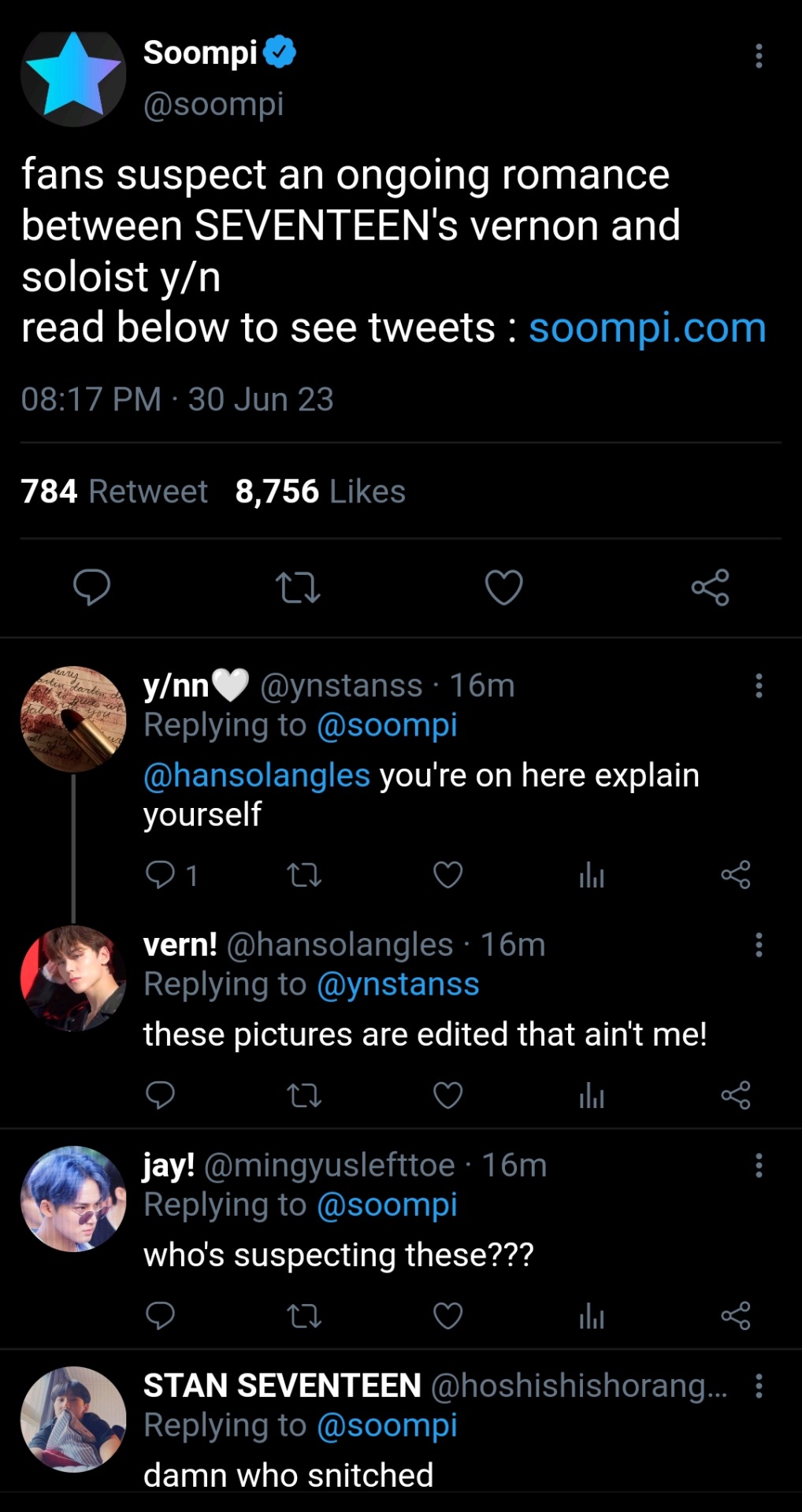Viewport: 802px width, 1512px height.
Task: Open the soompi.com link
Action: [x=647, y=328]
